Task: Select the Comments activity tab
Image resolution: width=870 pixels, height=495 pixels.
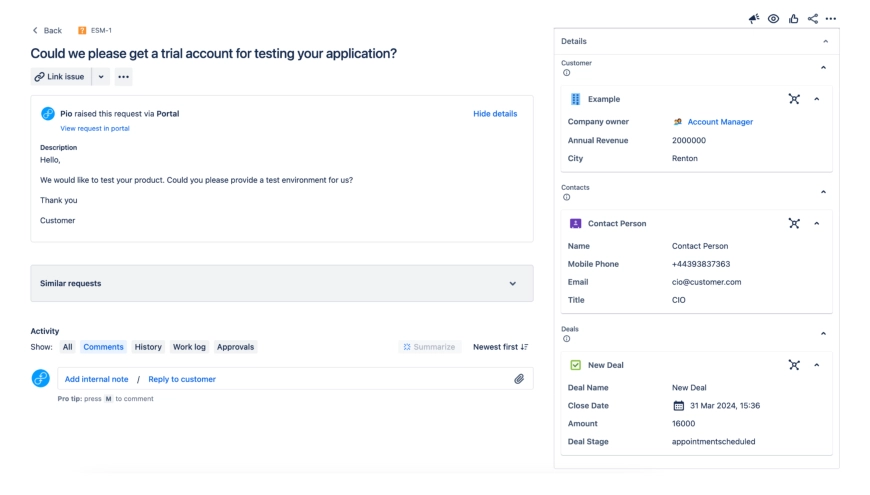Action: click(x=103, y=347)
